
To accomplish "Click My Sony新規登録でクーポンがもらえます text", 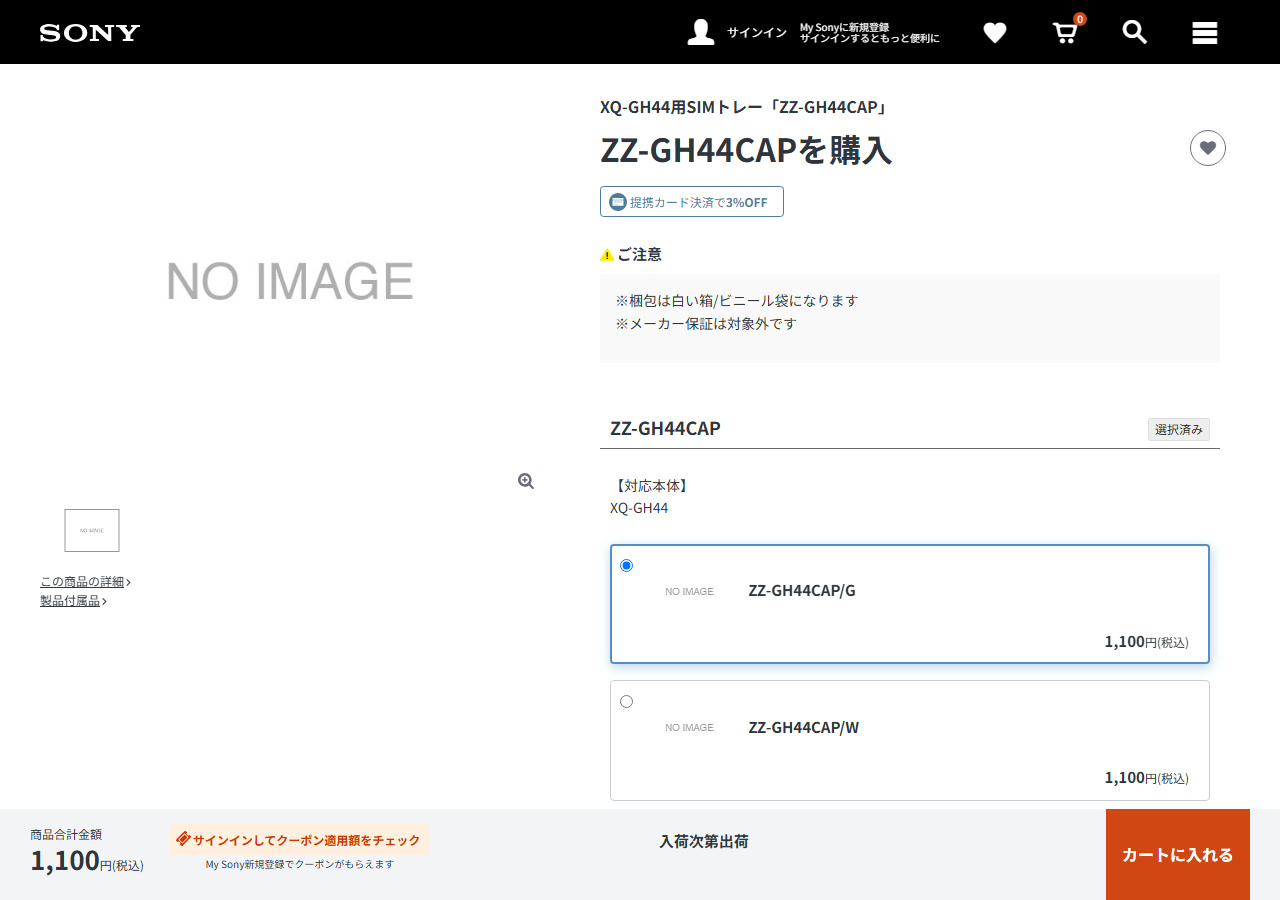I will (300, 864).
